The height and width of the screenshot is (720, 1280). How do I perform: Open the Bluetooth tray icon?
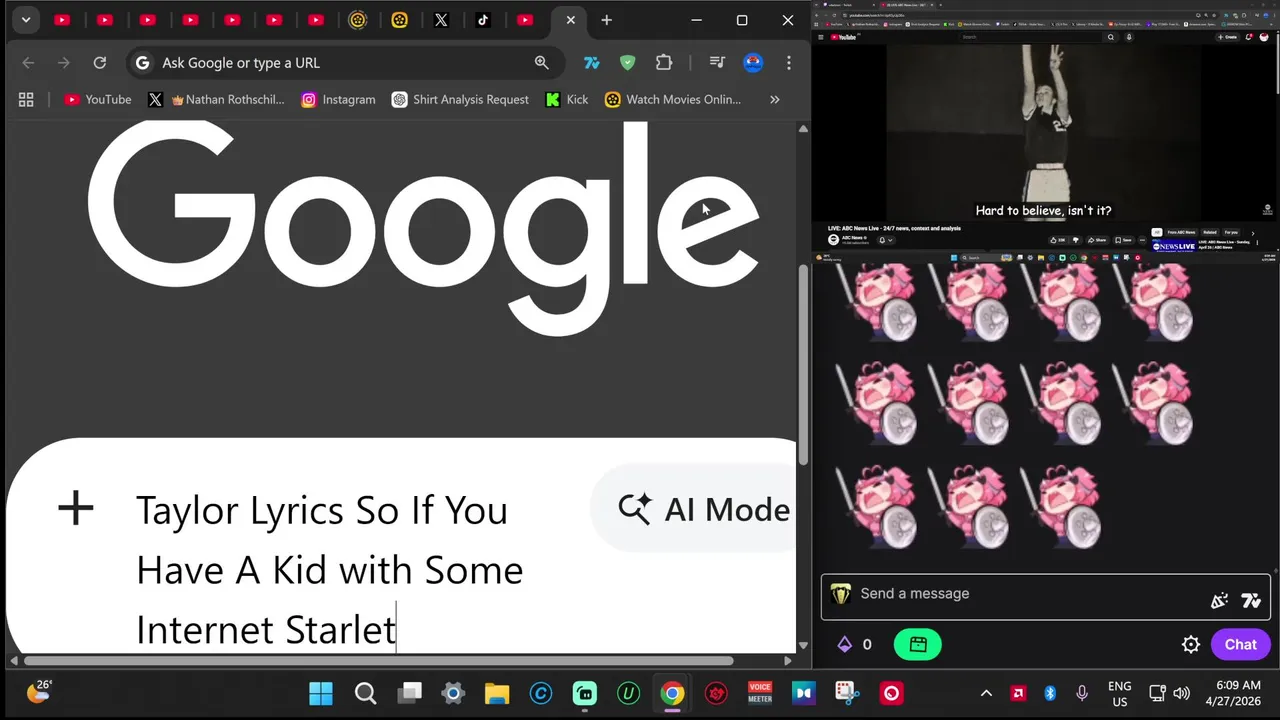point(1050,693)
